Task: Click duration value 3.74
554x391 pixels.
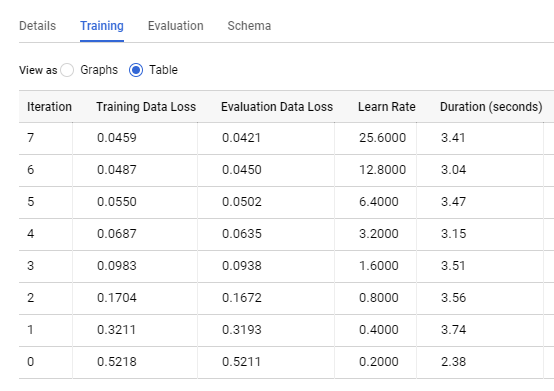Action: coord(454,330)
